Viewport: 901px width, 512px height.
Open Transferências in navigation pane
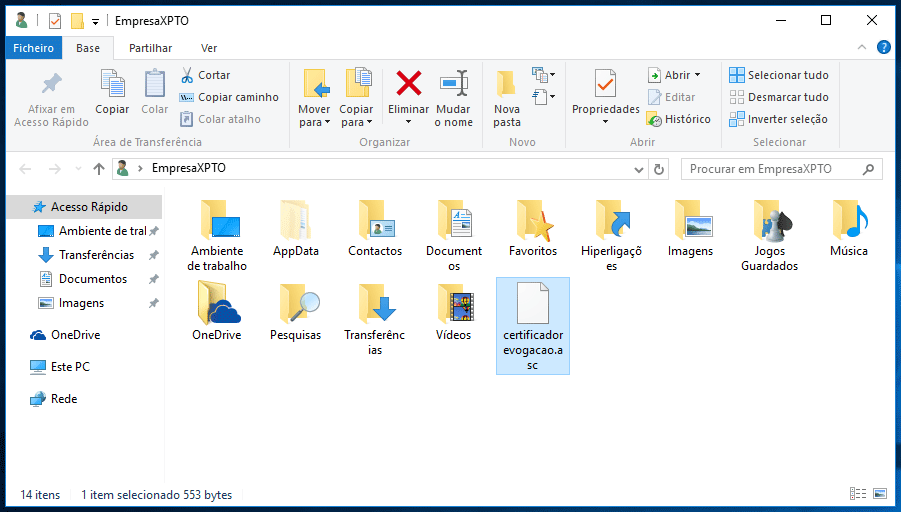click(95, 255)
